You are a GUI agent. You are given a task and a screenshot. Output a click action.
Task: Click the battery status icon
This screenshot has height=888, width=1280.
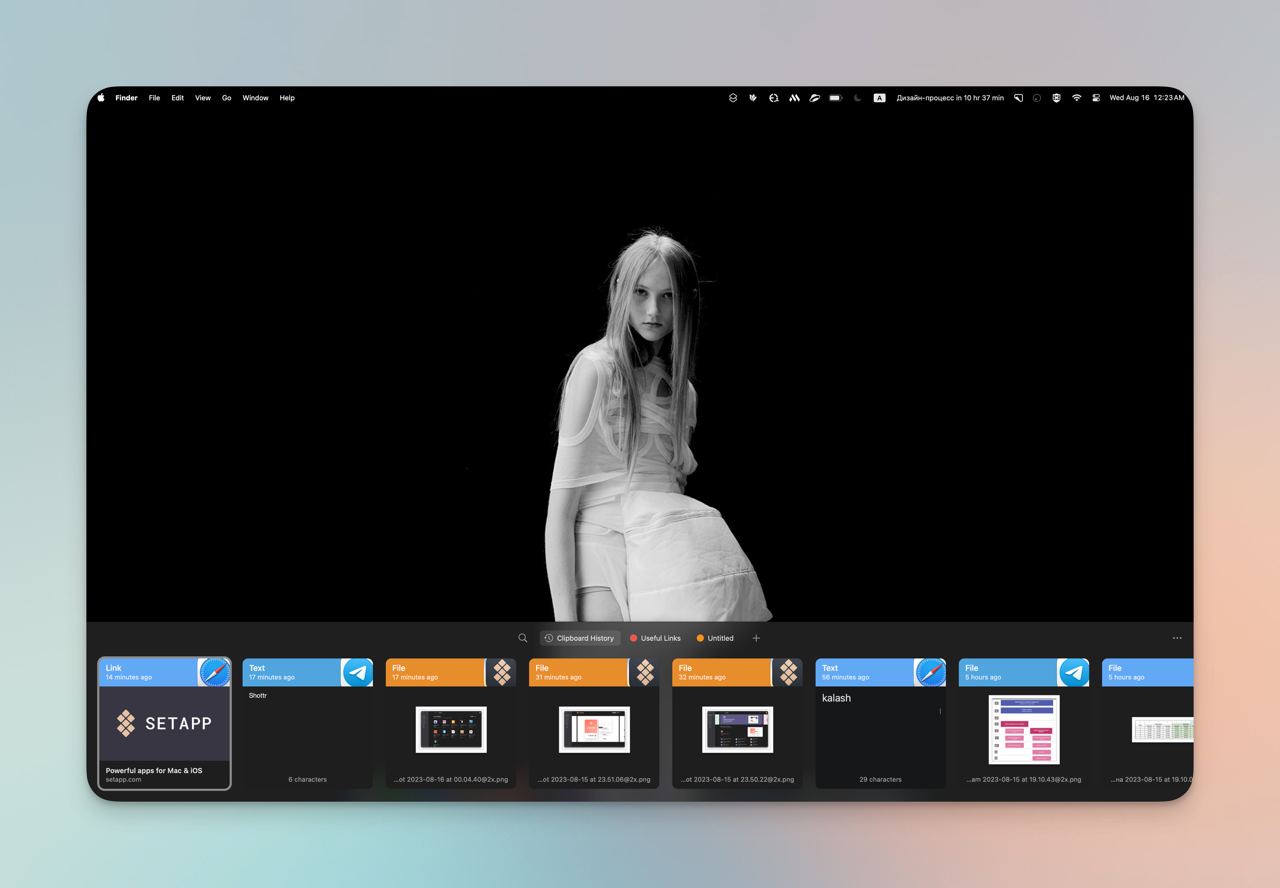(835, 98)
